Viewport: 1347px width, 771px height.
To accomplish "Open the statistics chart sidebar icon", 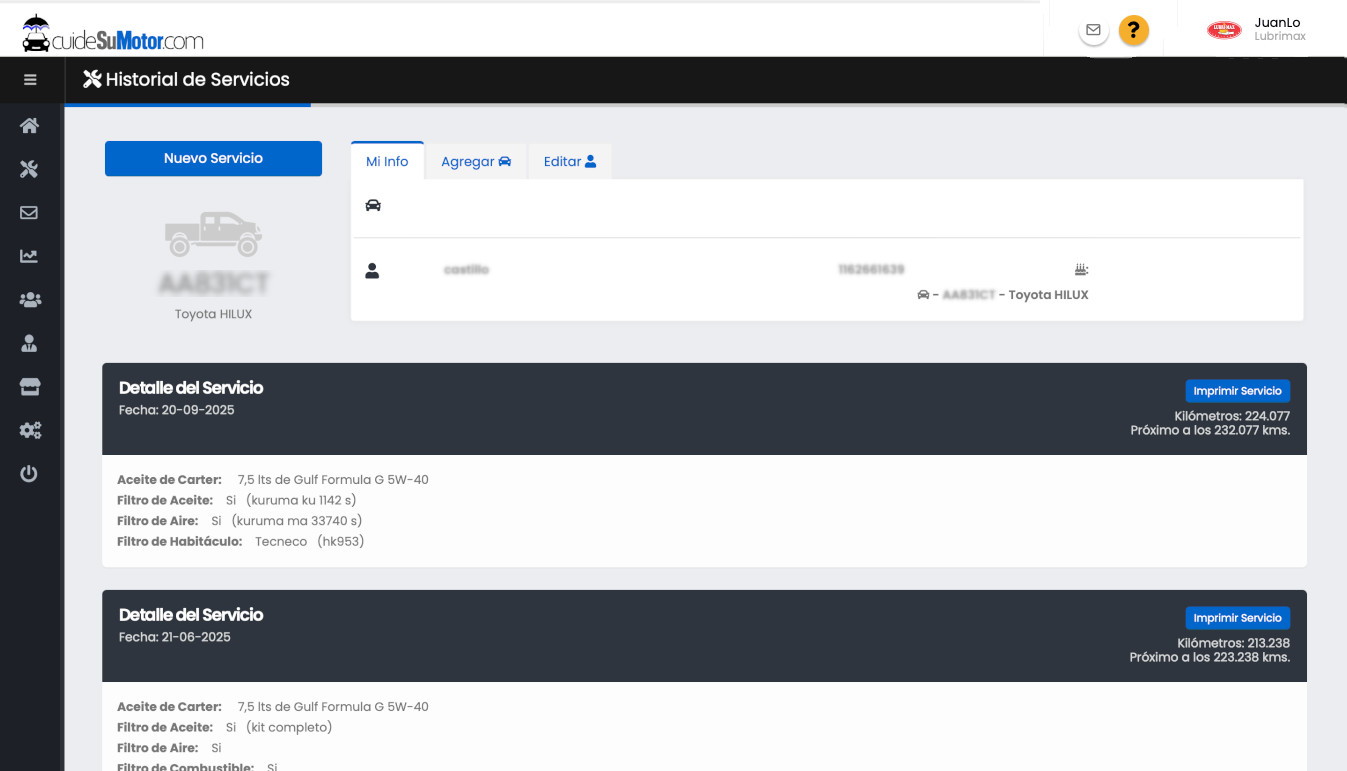I will (x=29, y=256).
